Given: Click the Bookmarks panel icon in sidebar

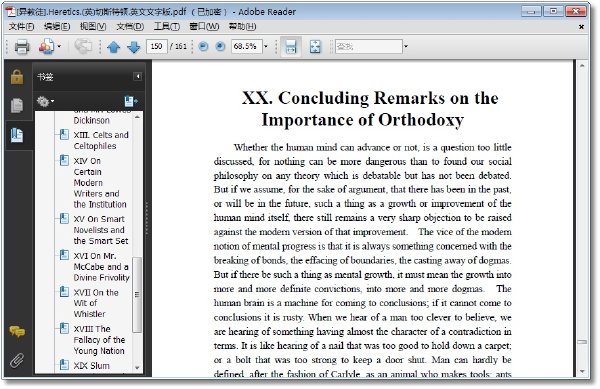Looking at the screenshot, I should 17,135.
